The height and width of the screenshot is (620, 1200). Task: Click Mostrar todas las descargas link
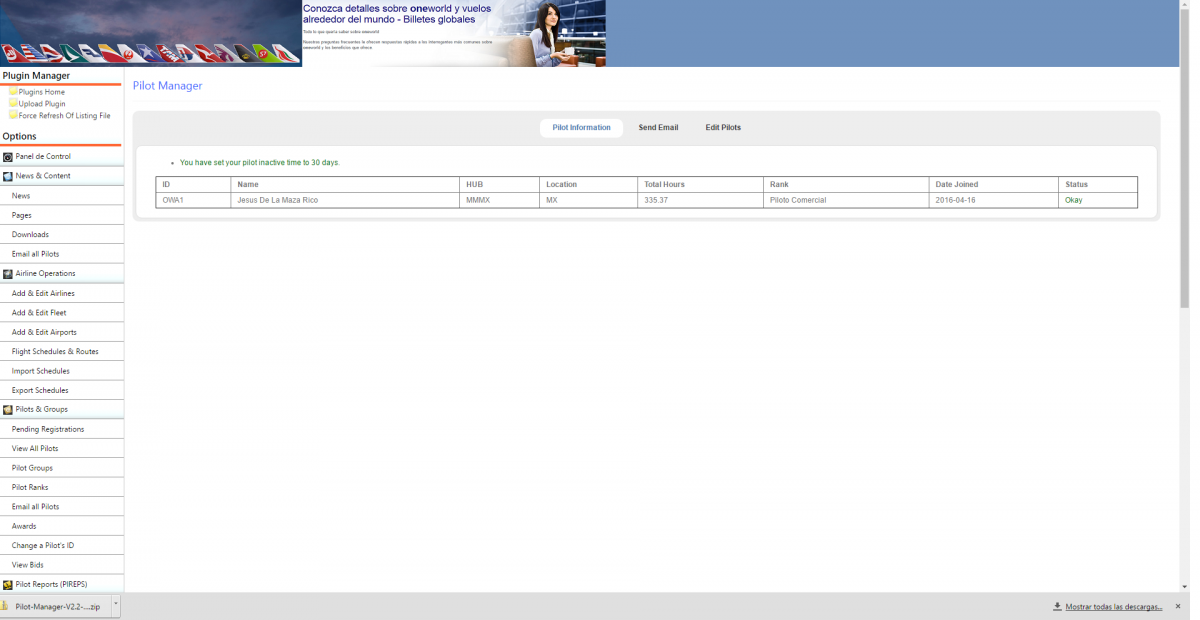[x=1114, y=606]
